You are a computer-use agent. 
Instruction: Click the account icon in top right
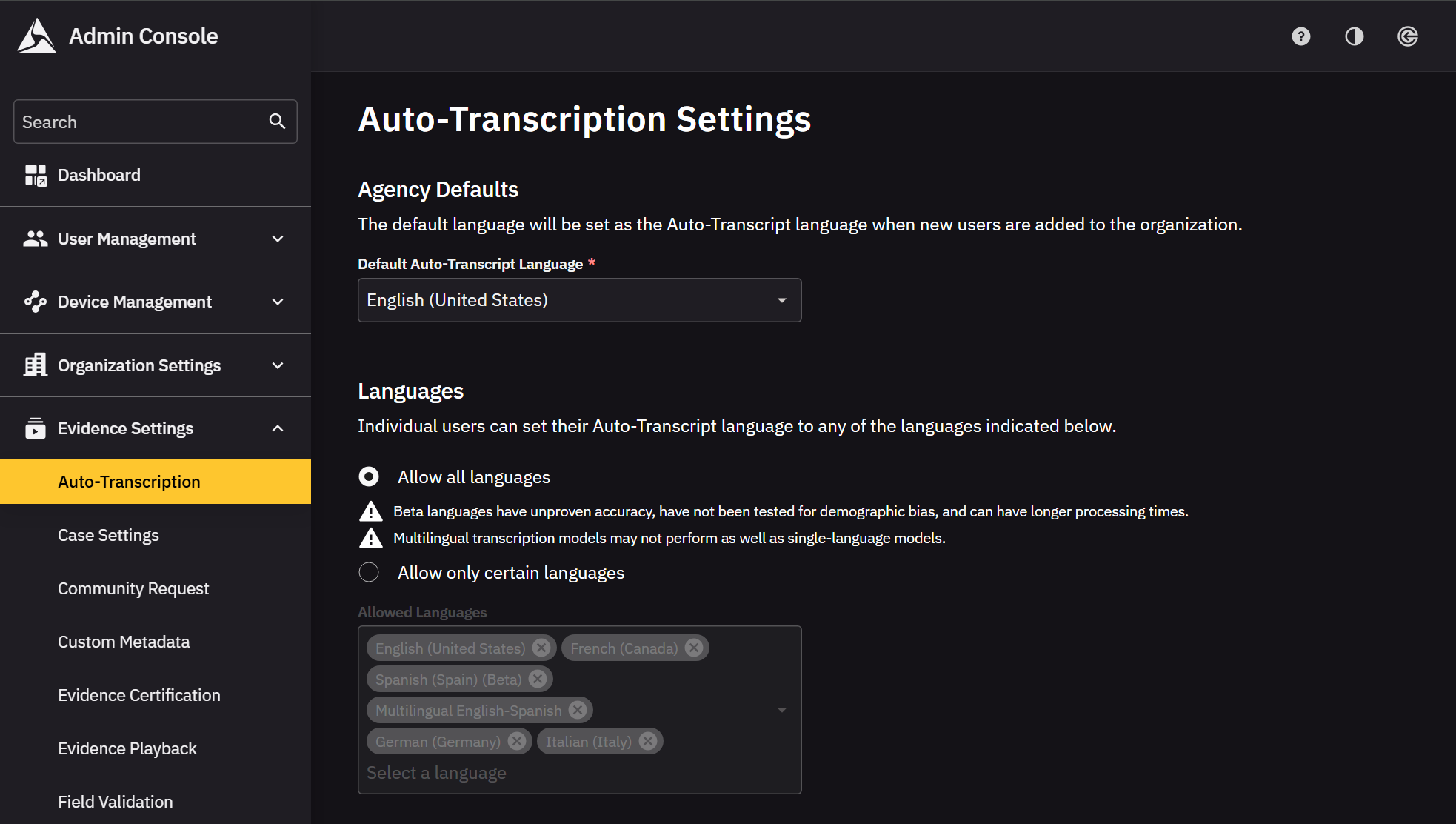(1407, 36)
